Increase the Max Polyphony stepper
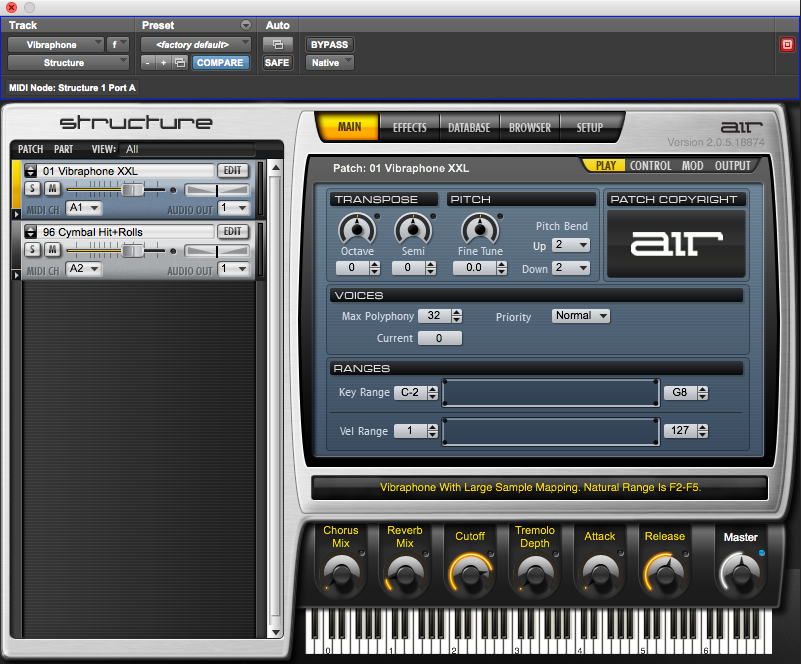 (457, 312)
